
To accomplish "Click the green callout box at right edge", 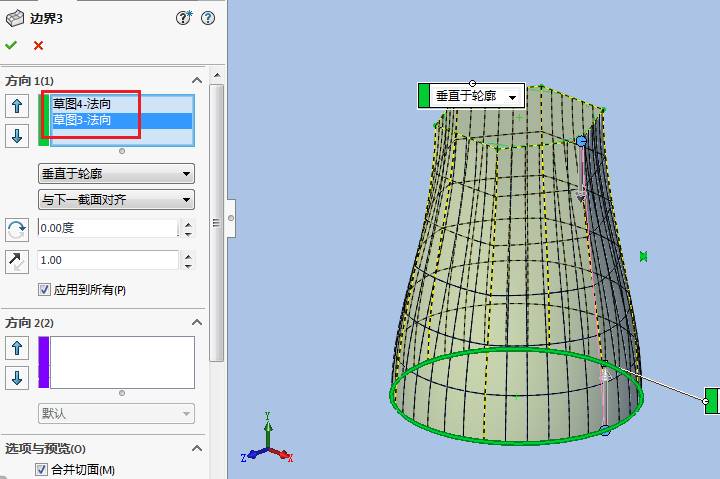I will [x=712, y=400].
